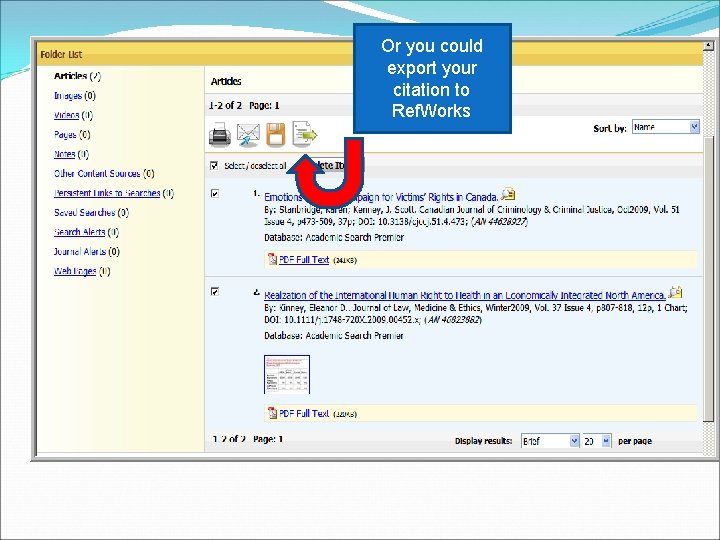Screen dimensions: 720x540
Task: Open the Display results Brief dropdown
Action: (550, 441)
